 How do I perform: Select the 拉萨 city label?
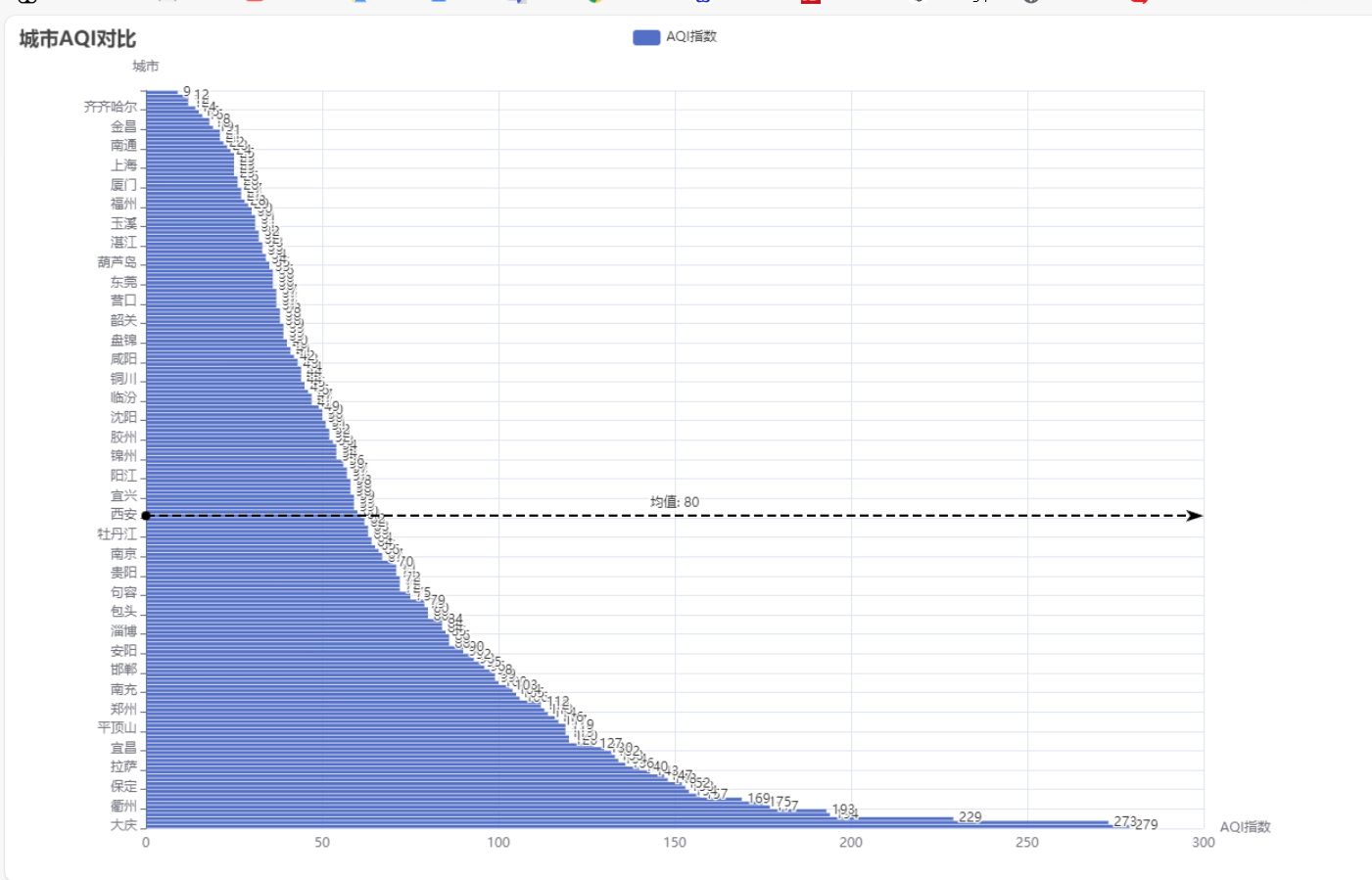tap(124, 766)
